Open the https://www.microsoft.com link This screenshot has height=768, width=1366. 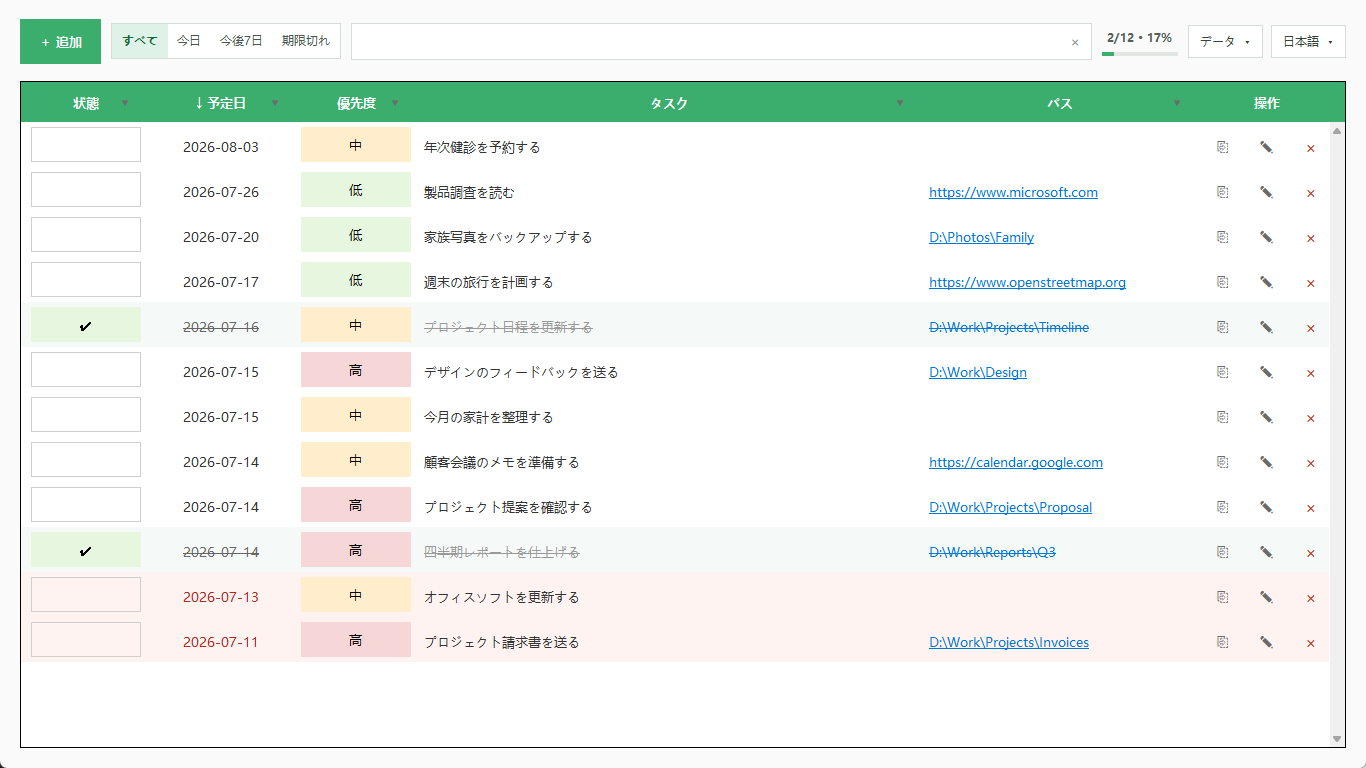(1013, 192)
